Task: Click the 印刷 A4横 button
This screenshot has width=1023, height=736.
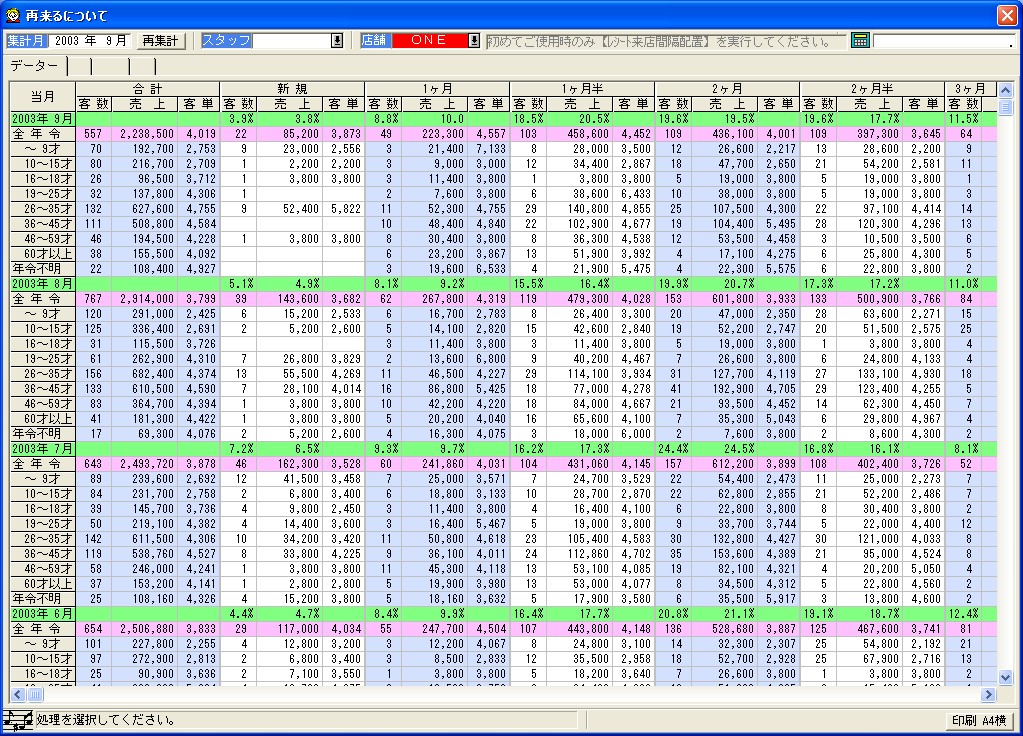Action: pos(978,720)
